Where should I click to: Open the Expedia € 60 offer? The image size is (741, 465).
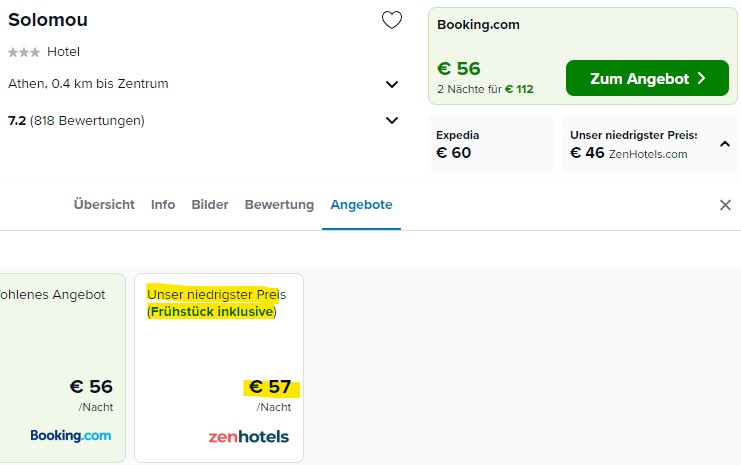pos(491,144)
